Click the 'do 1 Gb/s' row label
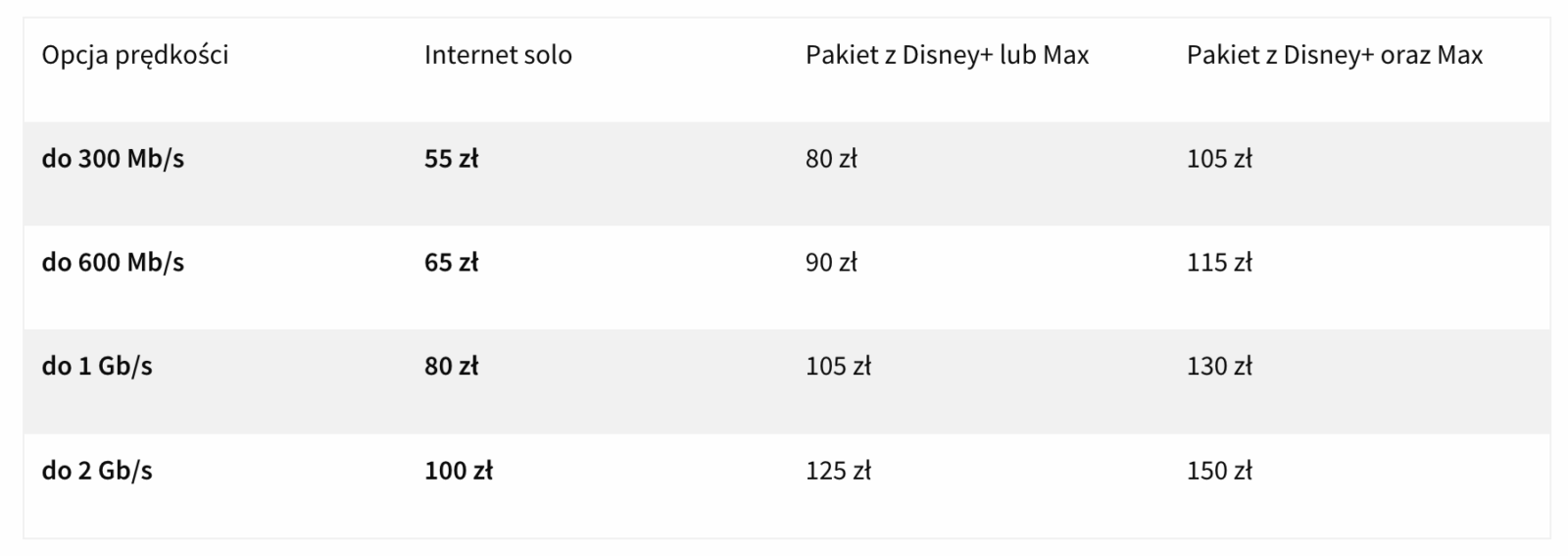 coord(97,367)
